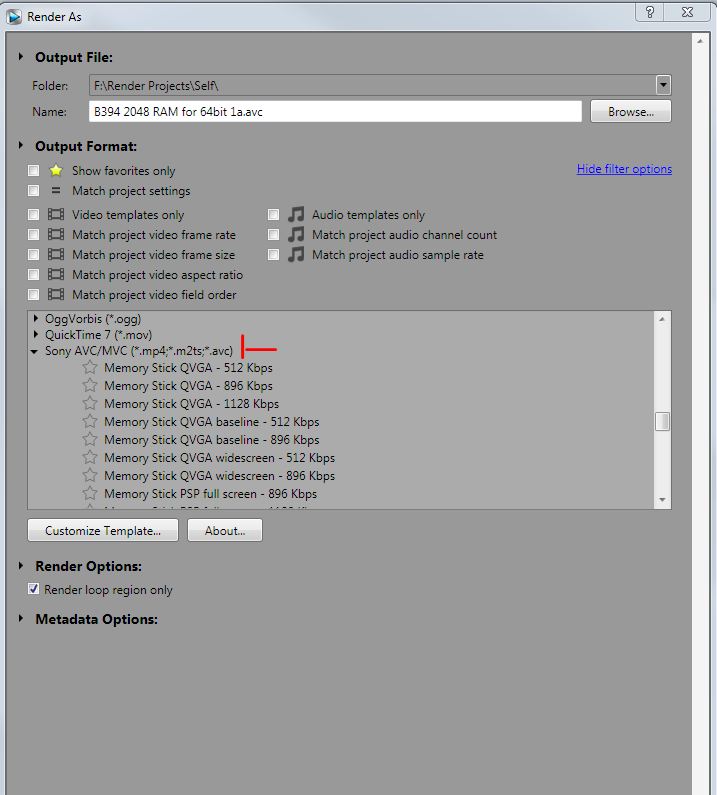The image size is (717, 795).
Task: Uncheck Render loop region only
Action: [x=34, y=590]
